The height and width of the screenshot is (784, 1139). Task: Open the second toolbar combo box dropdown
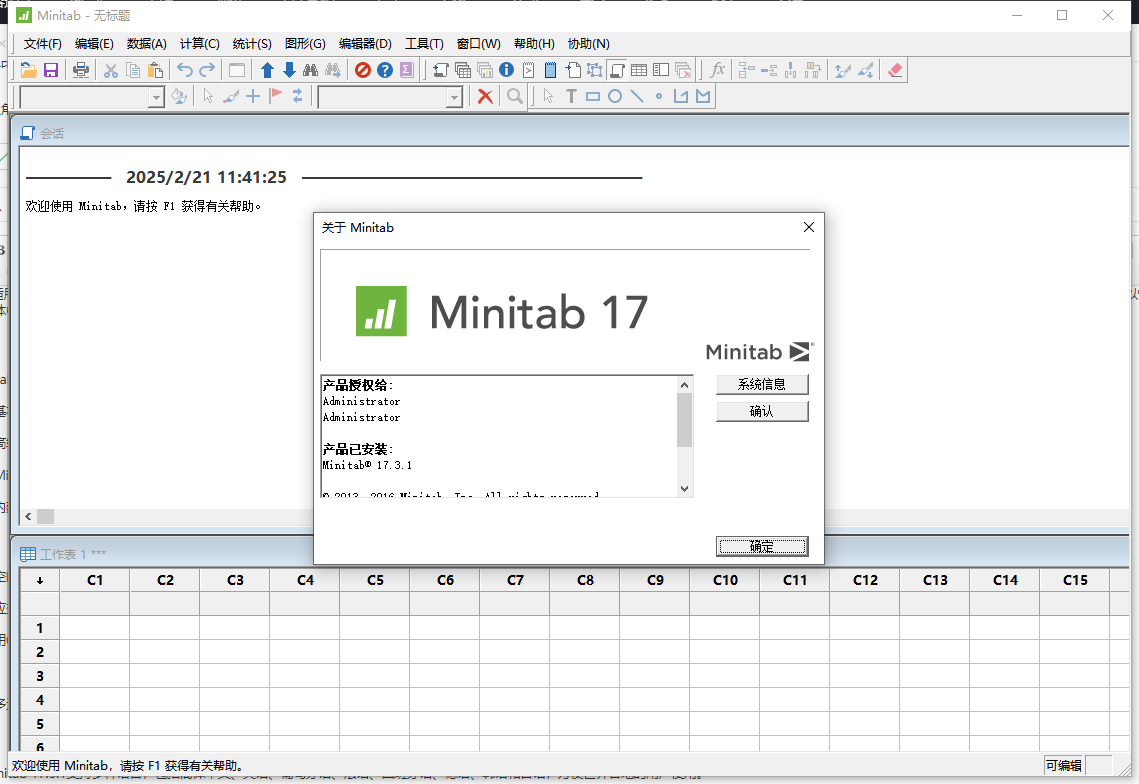(454, 97)
